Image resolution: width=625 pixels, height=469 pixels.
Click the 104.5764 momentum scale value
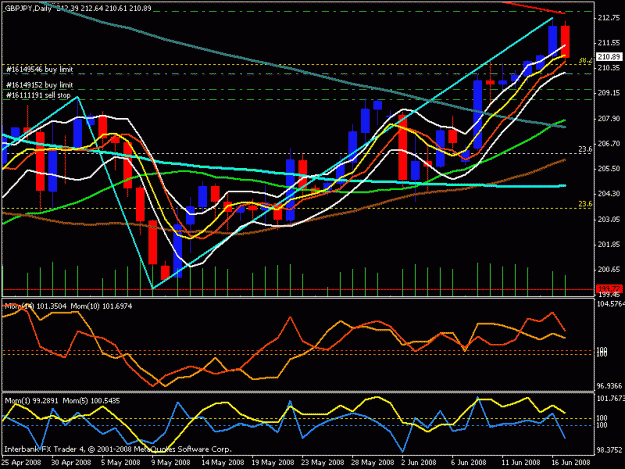point(610,304)
